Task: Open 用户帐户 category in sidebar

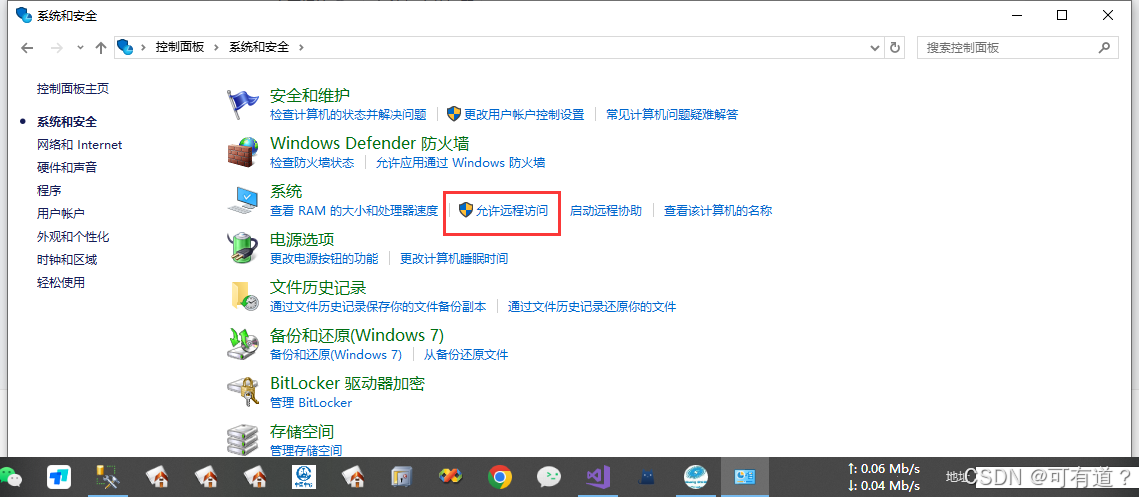Action: (x=61, y=214)
